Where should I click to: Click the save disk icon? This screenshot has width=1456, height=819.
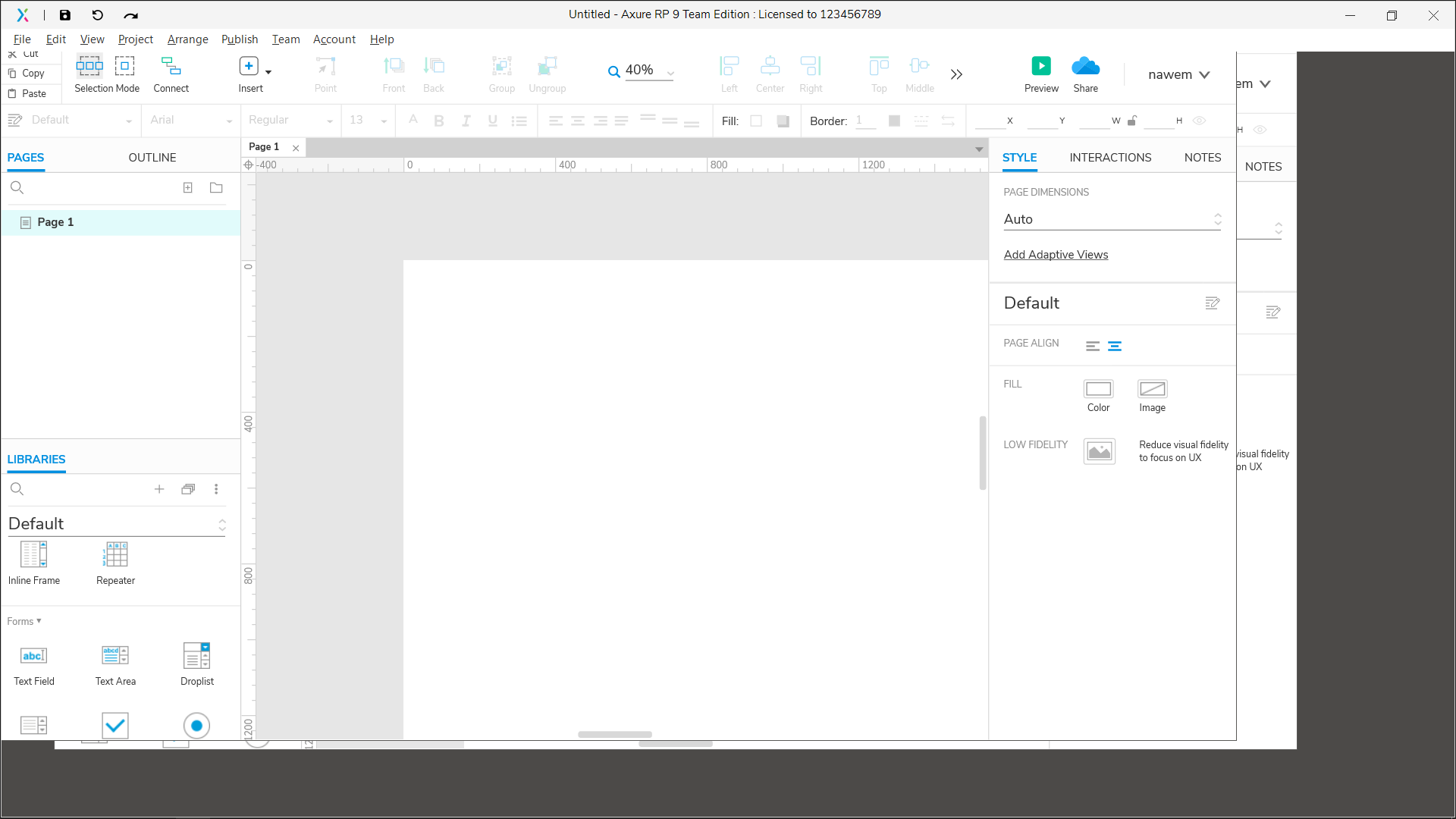pyautogui.click(x=65, y=14)
